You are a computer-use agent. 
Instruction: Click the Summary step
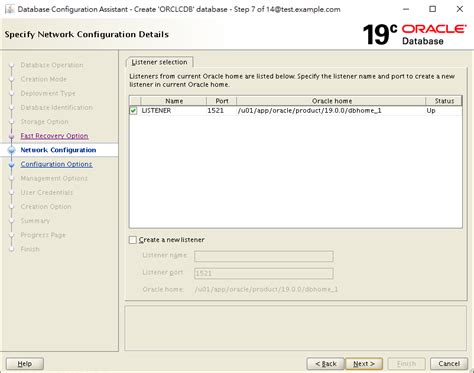click(35, 221)
